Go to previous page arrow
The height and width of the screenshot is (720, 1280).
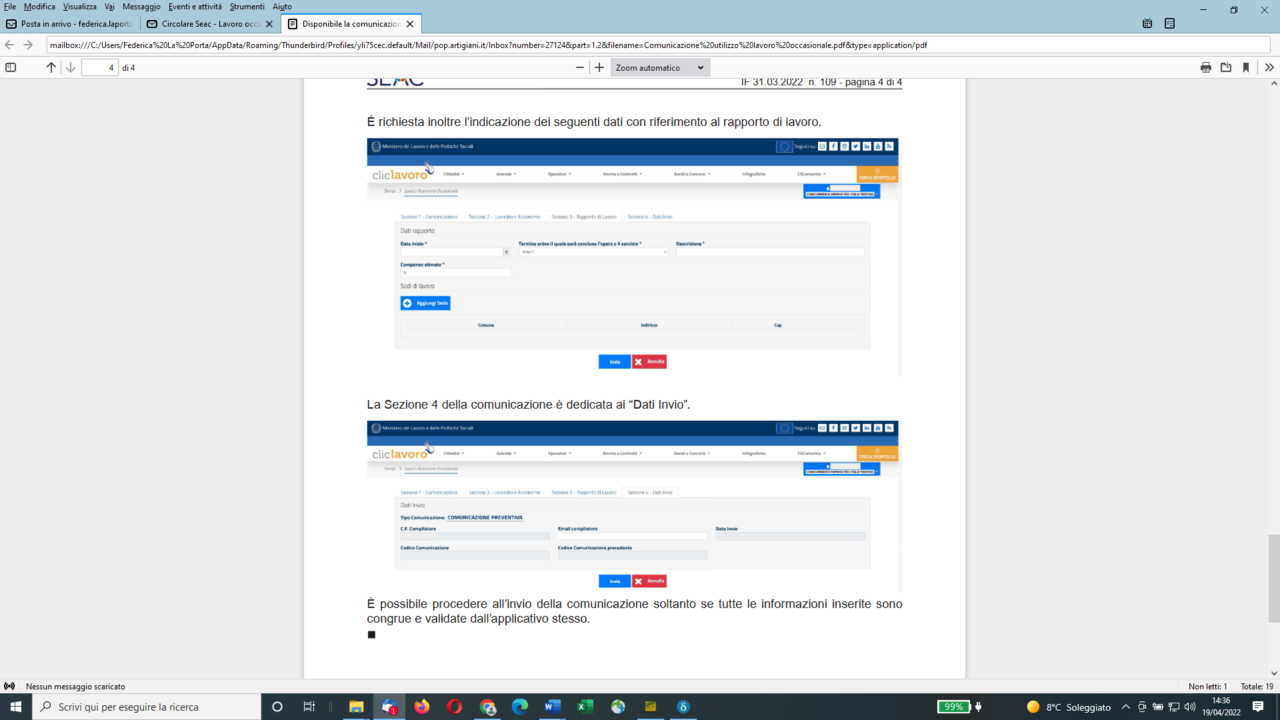[51, 68]
